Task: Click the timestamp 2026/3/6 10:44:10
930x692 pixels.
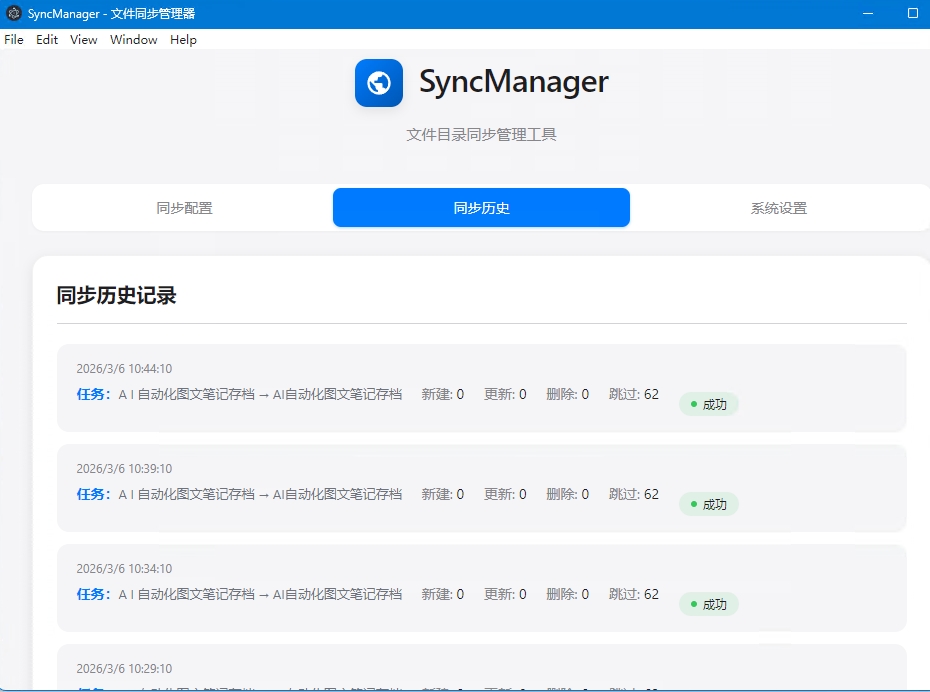Action: click(122, 368)
